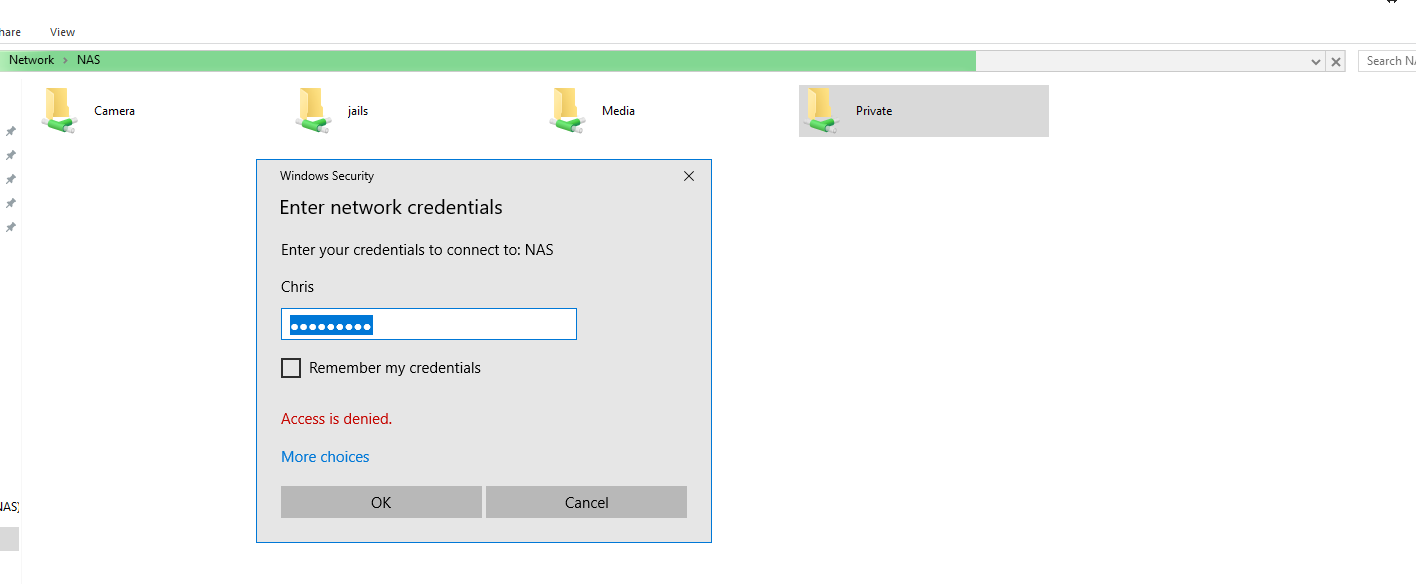Click the Media folder name label
Viewport: 1416px width, 584px height.
point(618,111)
